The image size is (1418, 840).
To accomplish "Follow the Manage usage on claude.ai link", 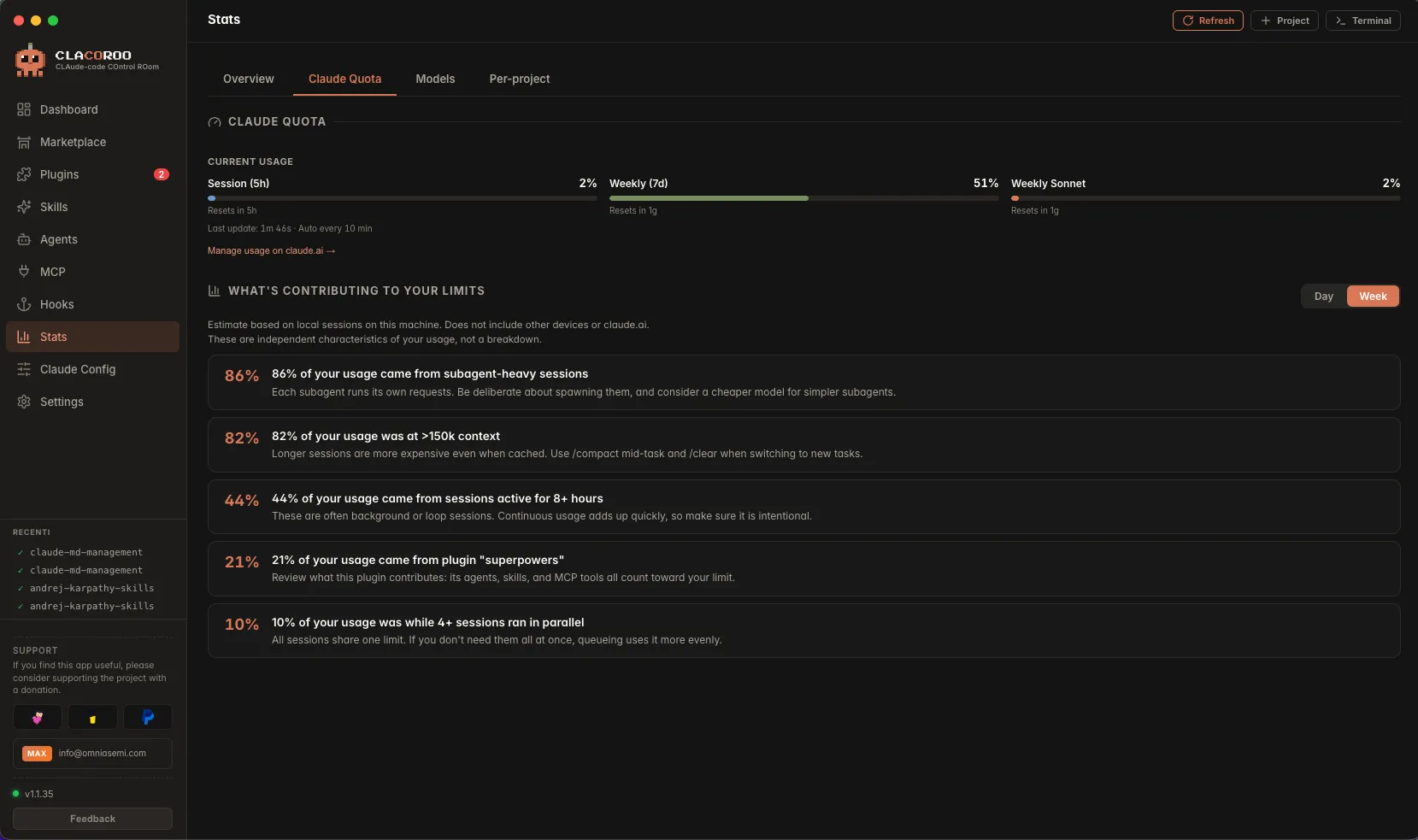I will pos(271,251).
